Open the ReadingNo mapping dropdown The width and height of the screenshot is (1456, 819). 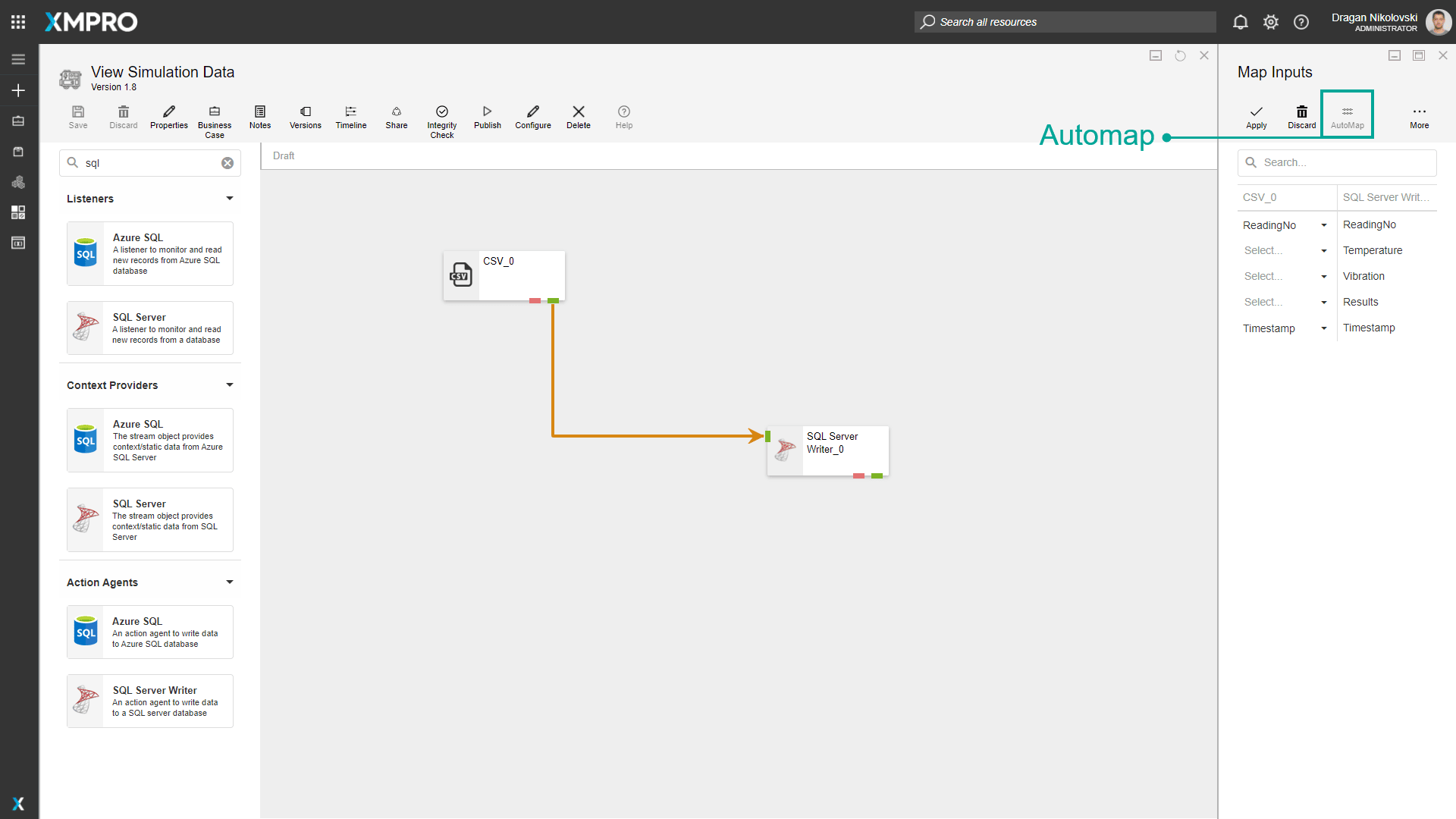point(1323,225)
